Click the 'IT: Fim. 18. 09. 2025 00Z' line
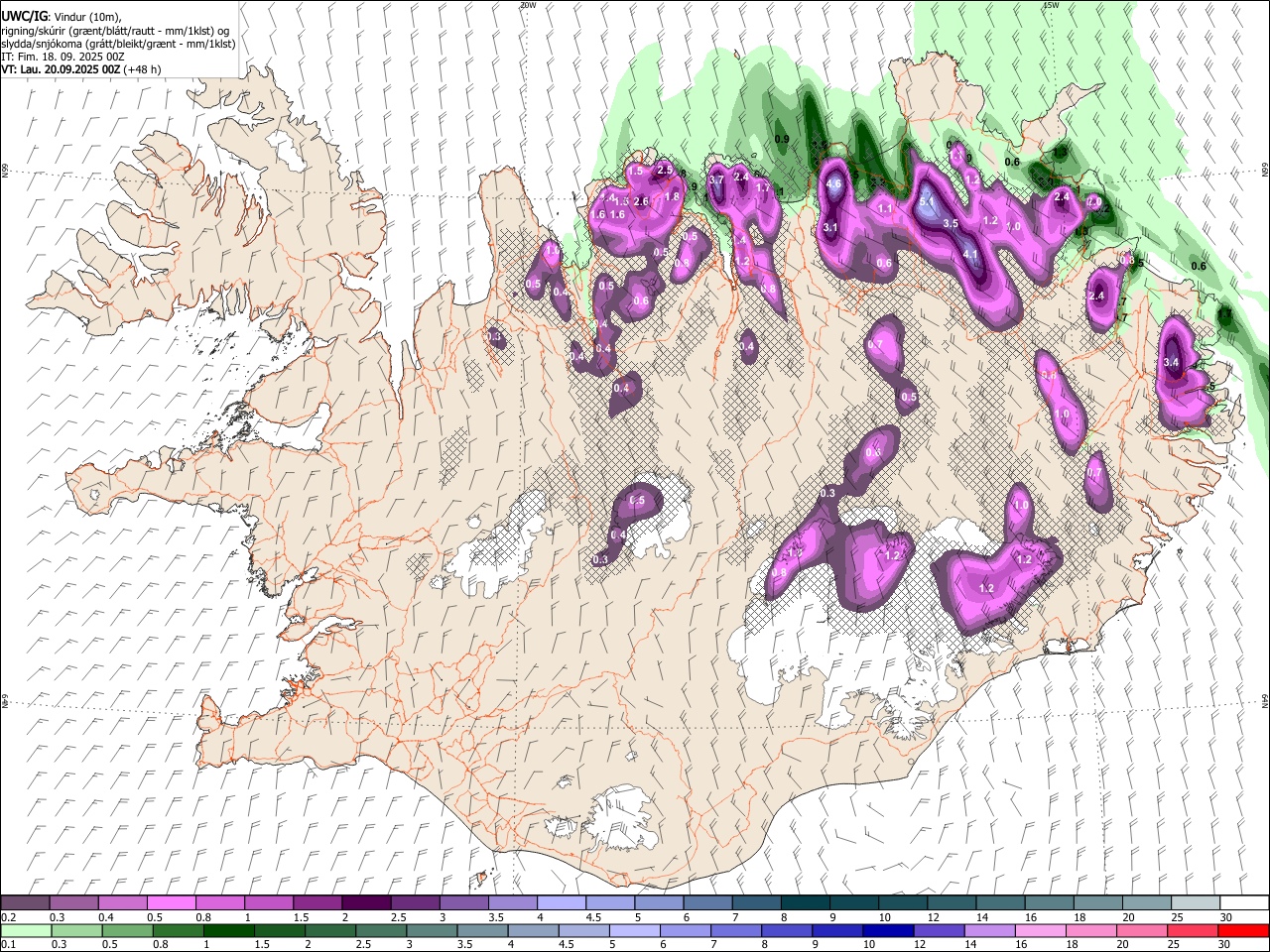Screen dimensions: 1270x952 click(x=62, y=57)
